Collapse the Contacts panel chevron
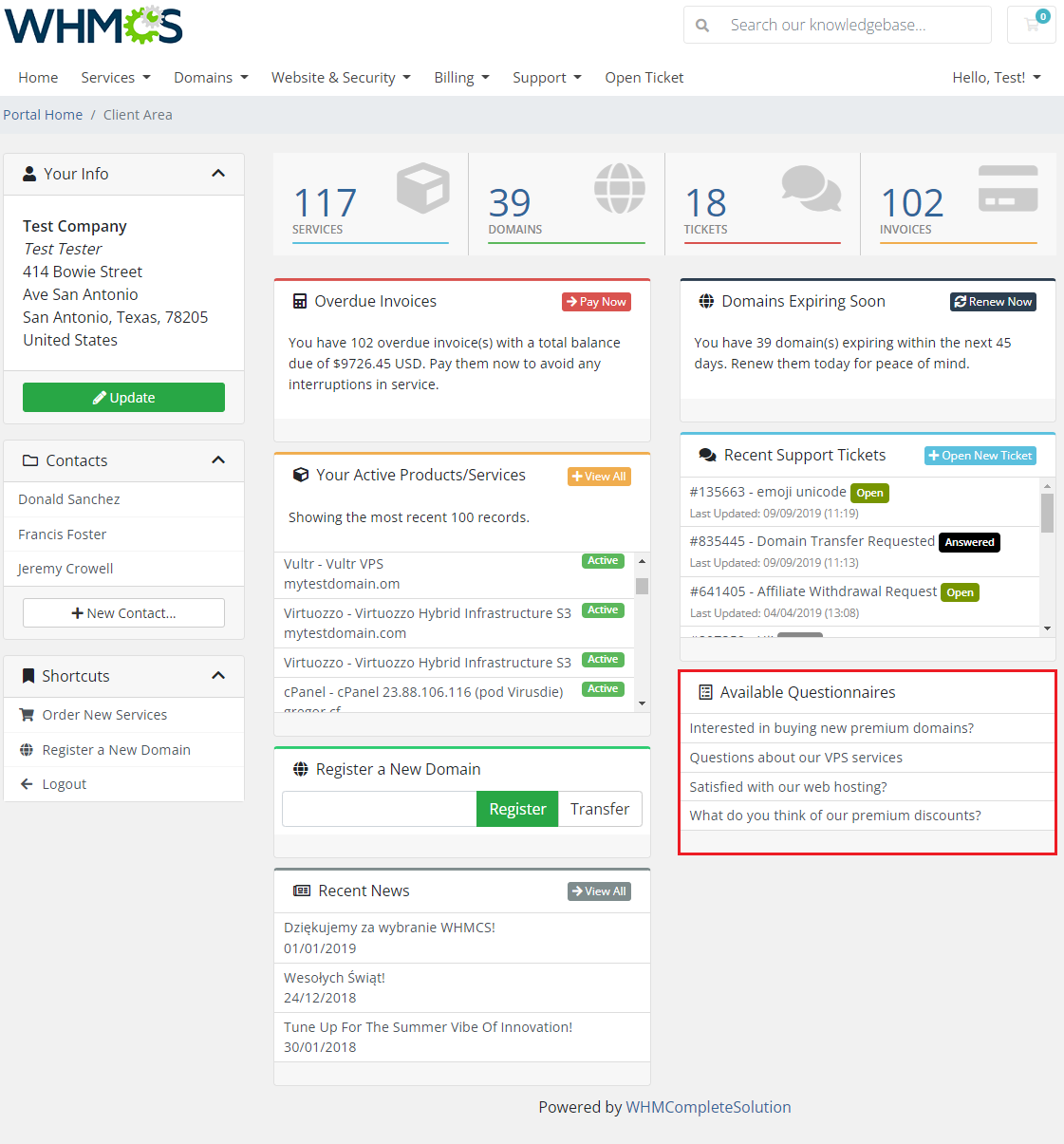The width and height of the screenshot is (1064, 1144). tap(218, 460)
